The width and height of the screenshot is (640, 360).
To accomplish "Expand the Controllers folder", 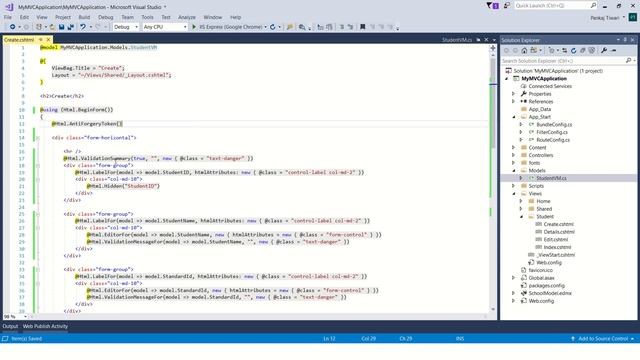I will [x=514, y=155].
